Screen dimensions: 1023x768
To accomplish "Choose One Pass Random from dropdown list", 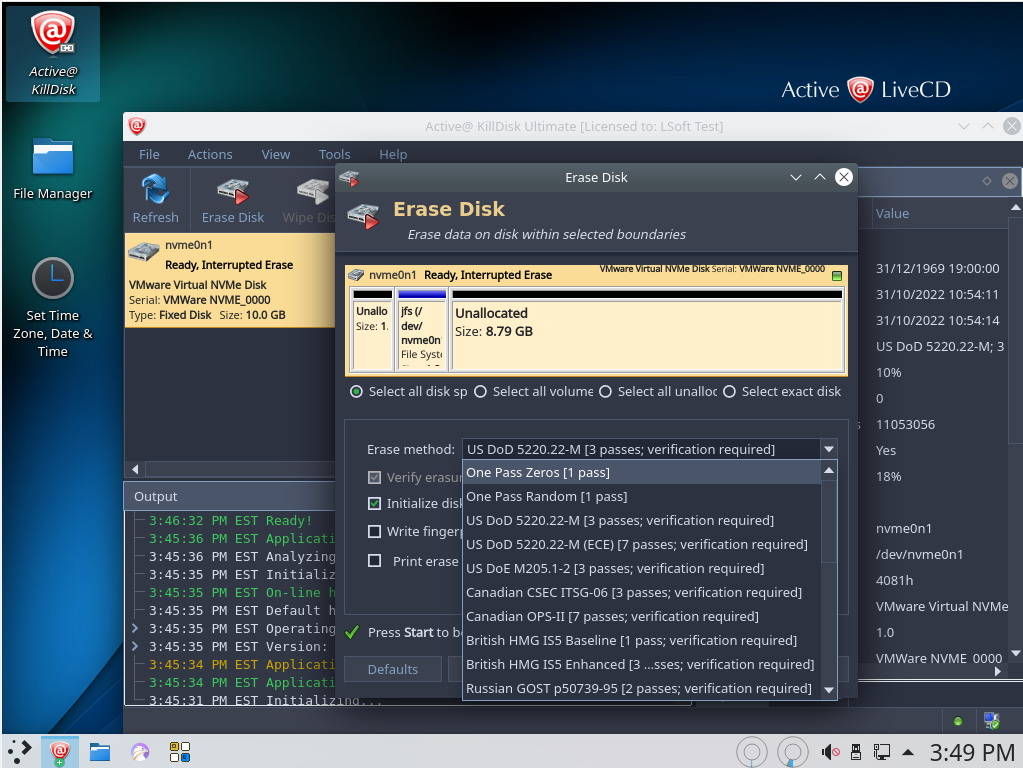I will point(547,497).
